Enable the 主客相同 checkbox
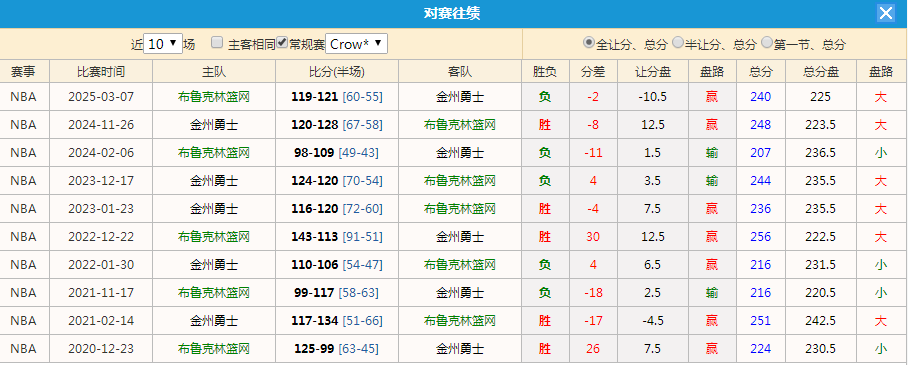The height and width of the screenshot is (365, 908). [217, 42]
